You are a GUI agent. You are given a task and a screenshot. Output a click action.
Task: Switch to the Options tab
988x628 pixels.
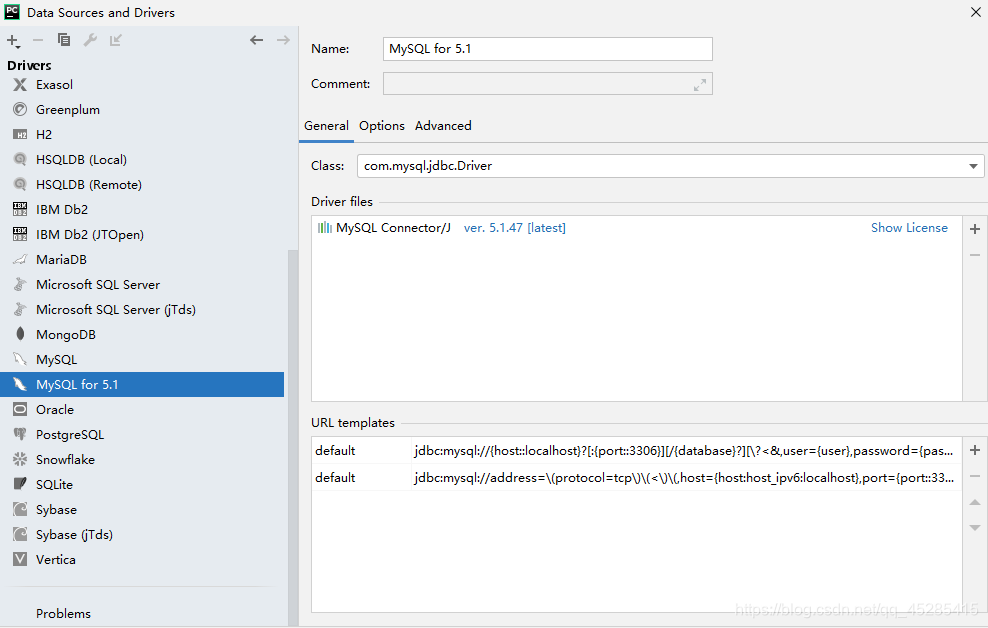coord(382,126)
